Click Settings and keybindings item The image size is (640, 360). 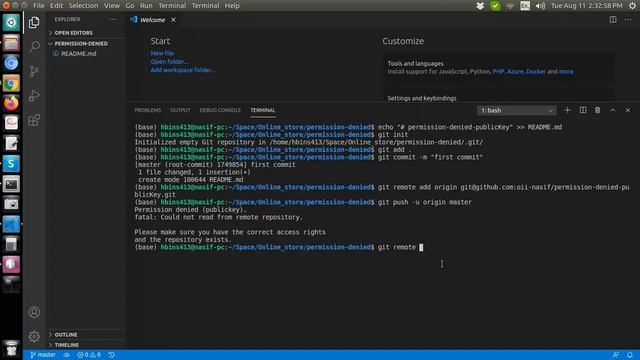click(422, 98)
